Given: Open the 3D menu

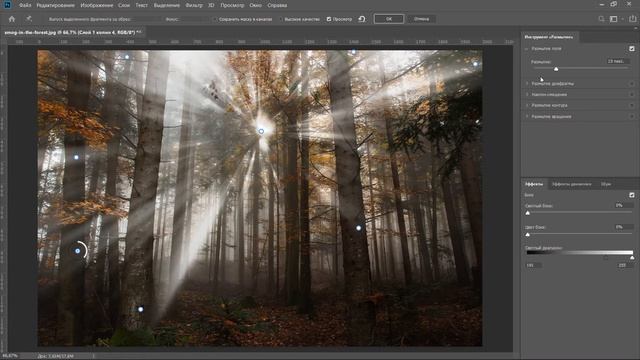Looking at the screenshot, I should click(211, 5).
